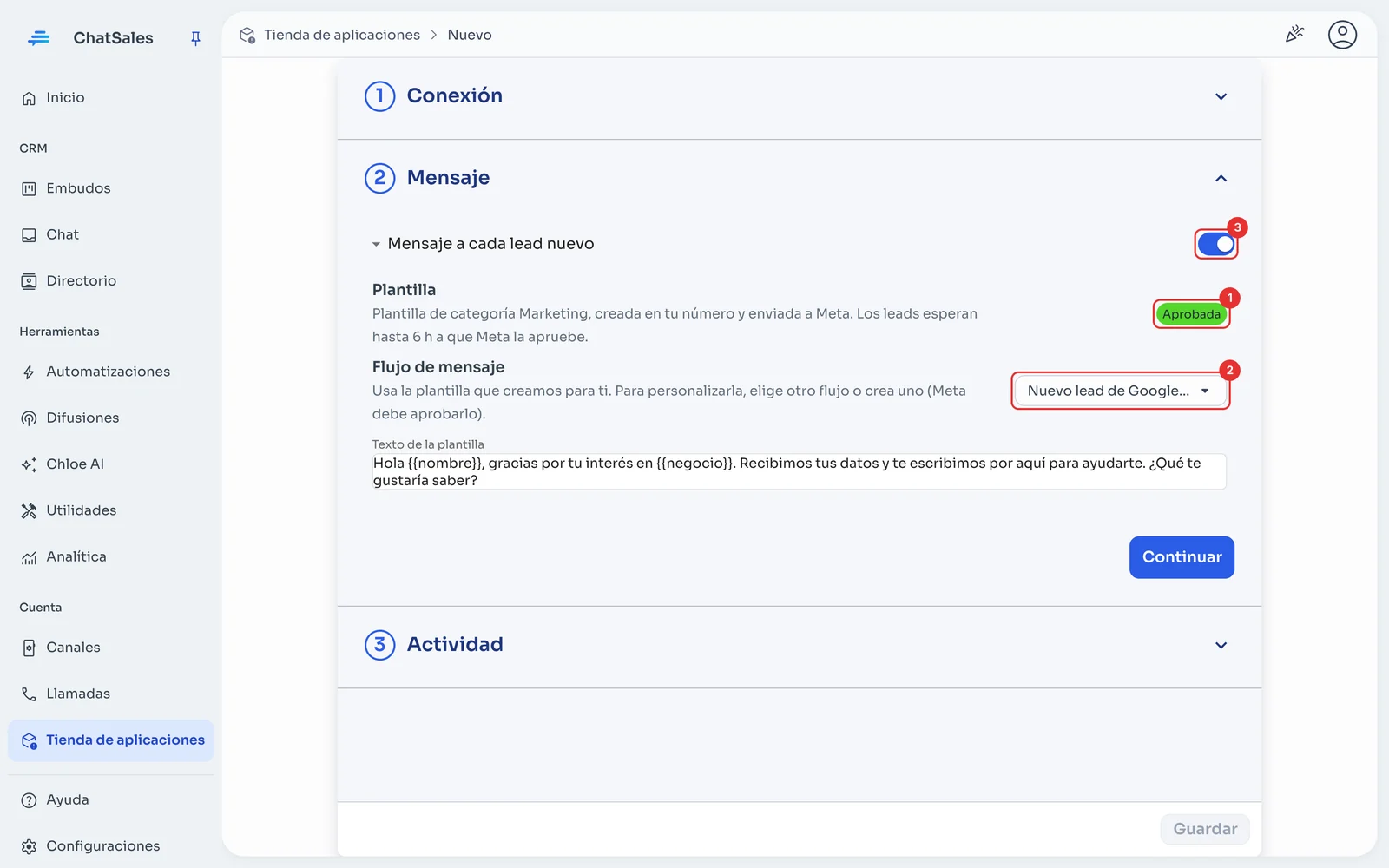This screenshot has width=1389, height=868.
Task: Expand the Actividad section chevron
Action: tap(1221, 645)
